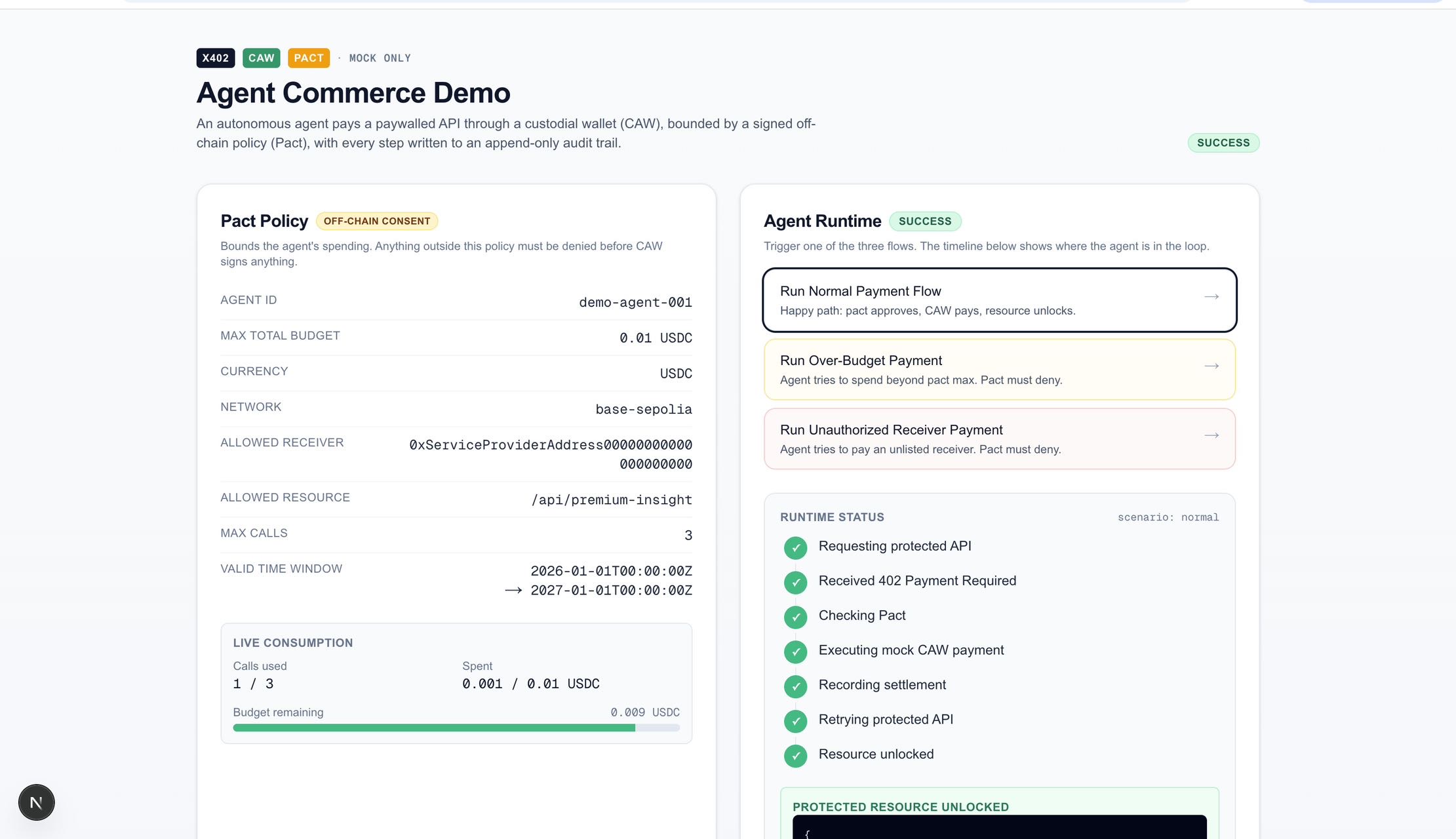Viewport: 1456px width, 839px height.
Task: Click the X402 badge
Action: 216,58
